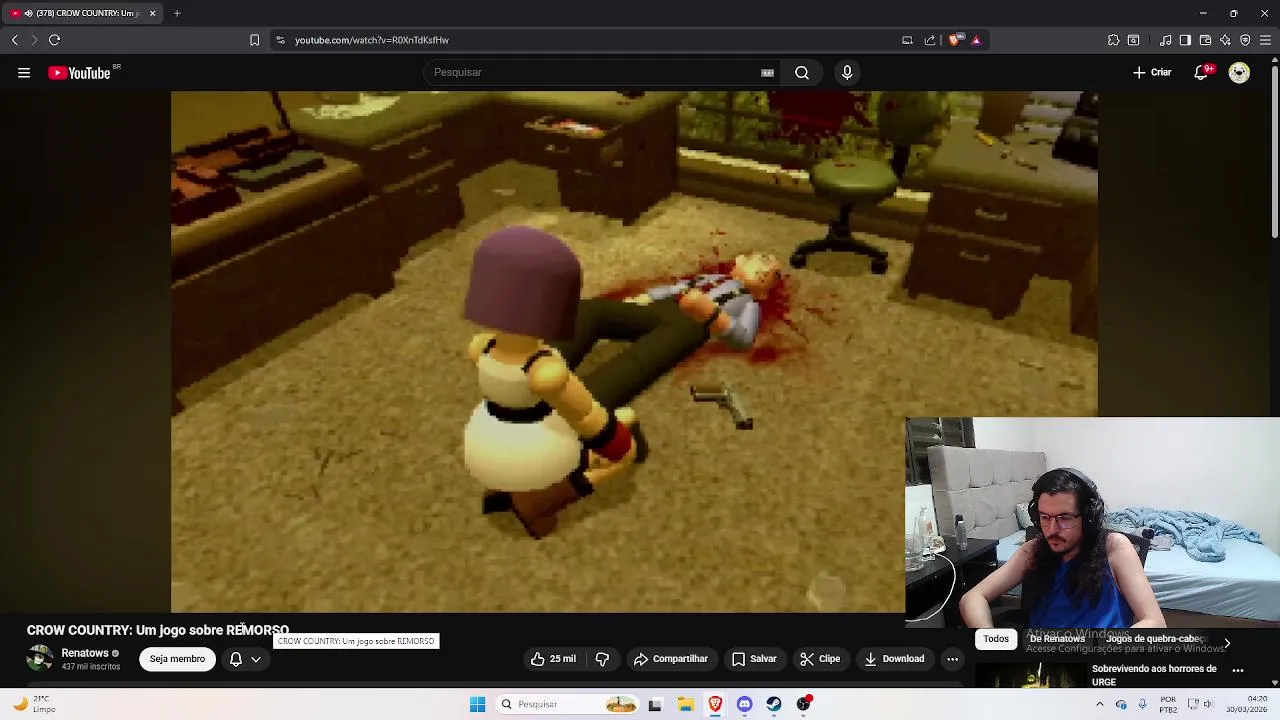Click the taskbar Pesquisar search box

567,704
